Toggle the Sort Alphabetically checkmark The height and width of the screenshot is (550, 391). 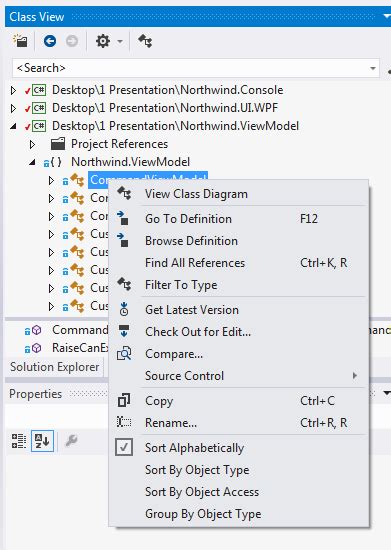click(x=124, y=448)
